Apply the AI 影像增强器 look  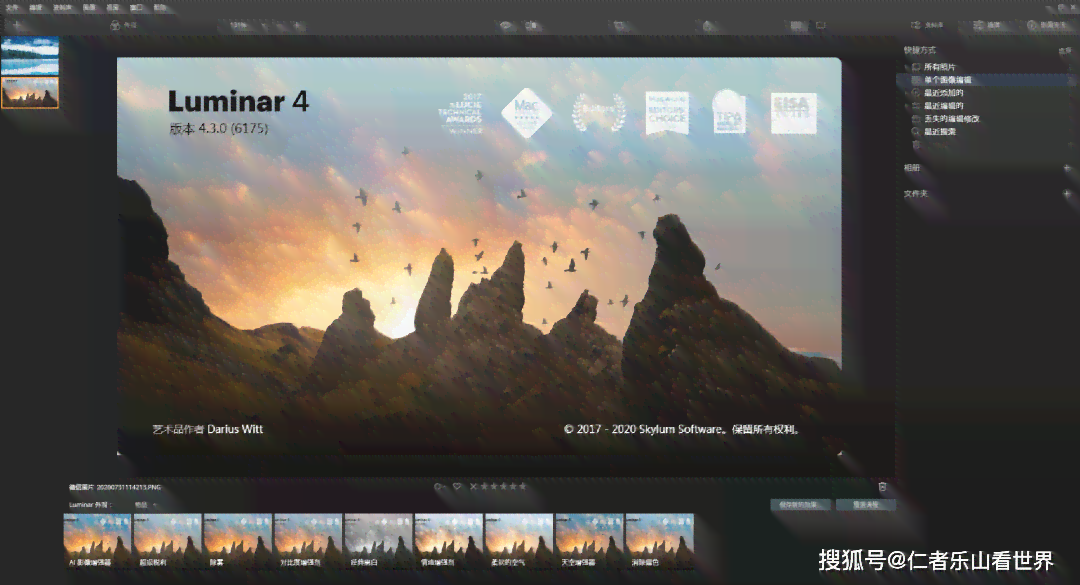coord(97,541)
